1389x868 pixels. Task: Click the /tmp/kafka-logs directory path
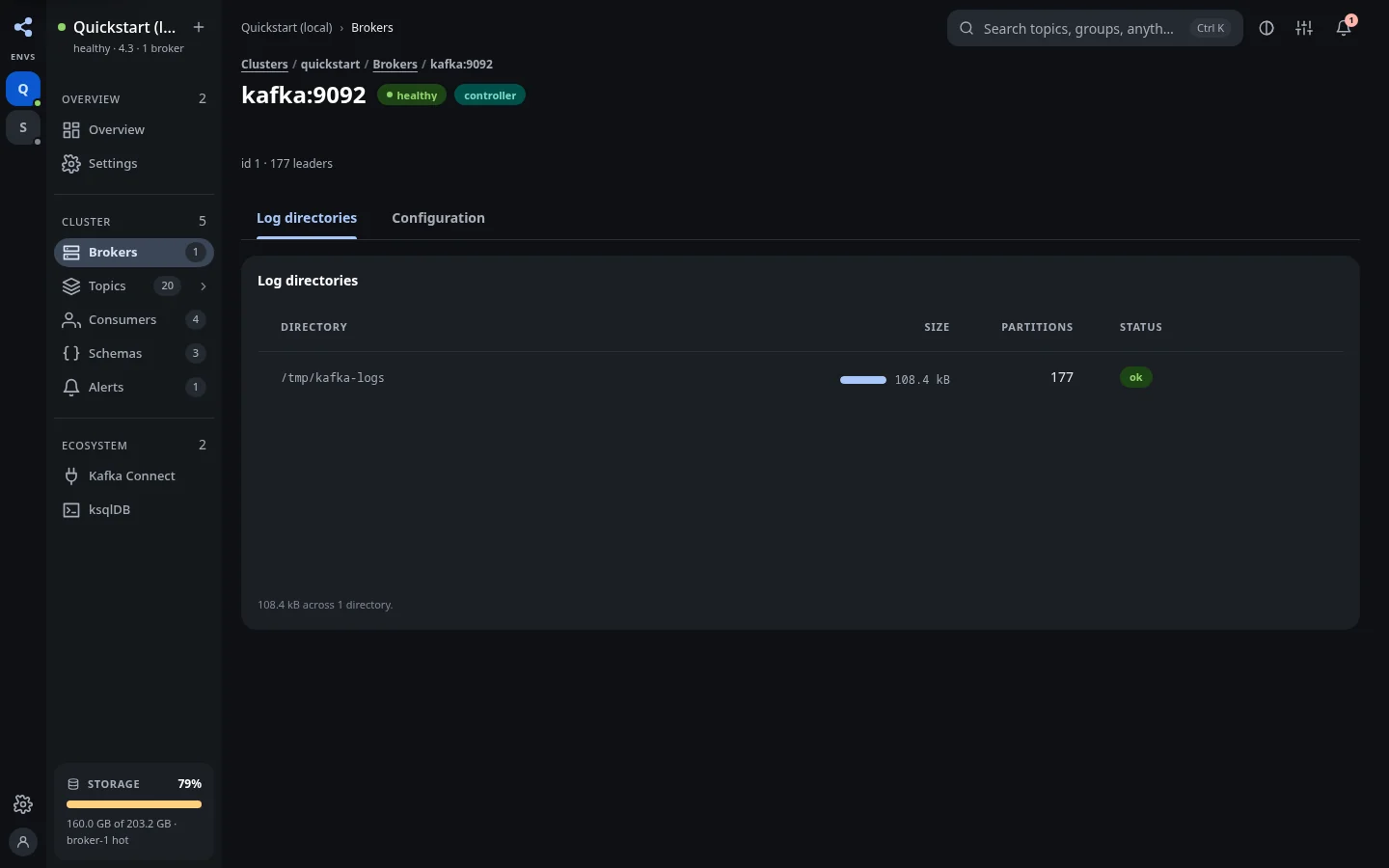(x=333, y=378)
